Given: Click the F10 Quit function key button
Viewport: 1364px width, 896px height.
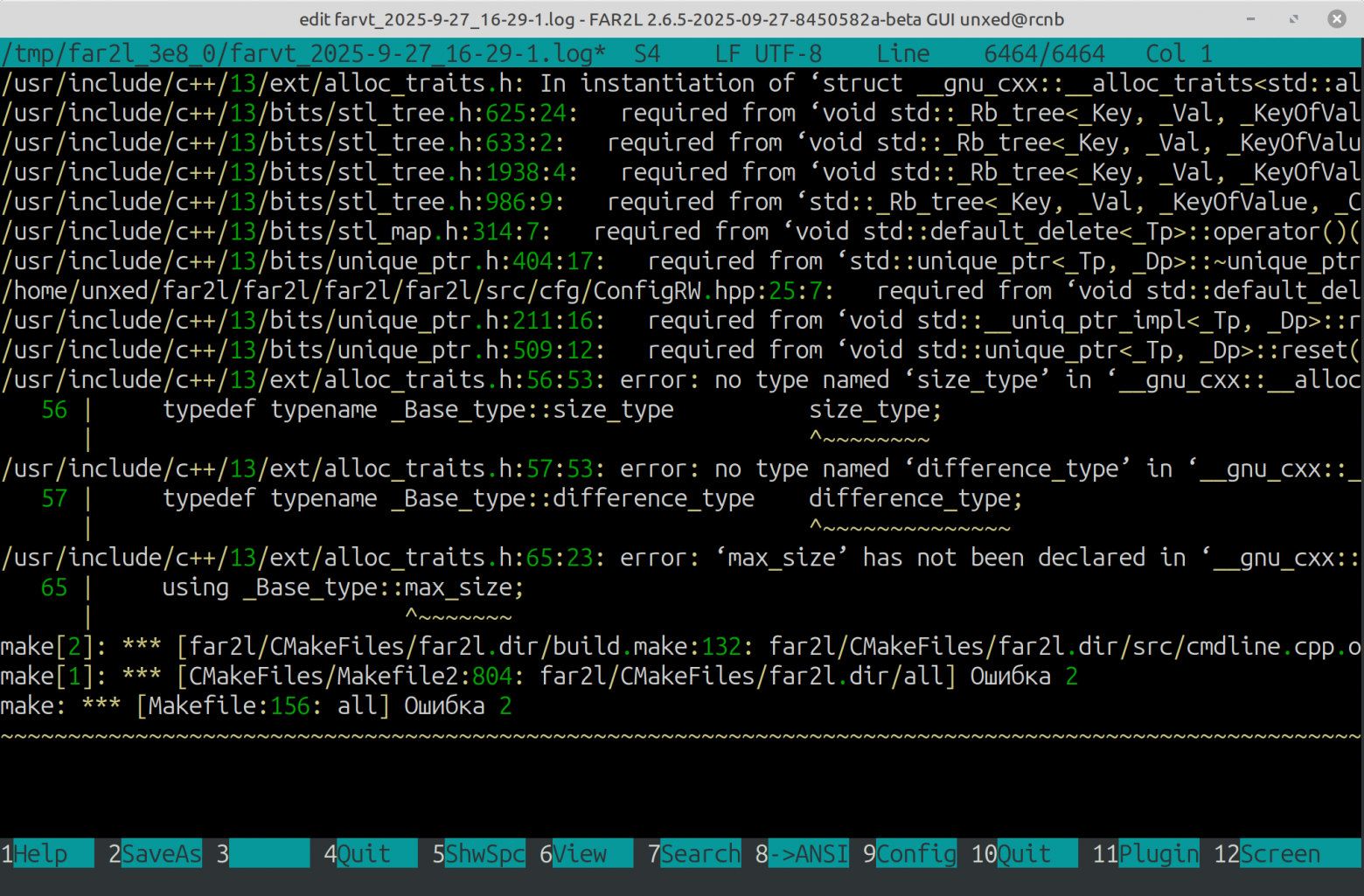Looking at the screenshot, I should pyautogui.click(x=1025, y=853).
